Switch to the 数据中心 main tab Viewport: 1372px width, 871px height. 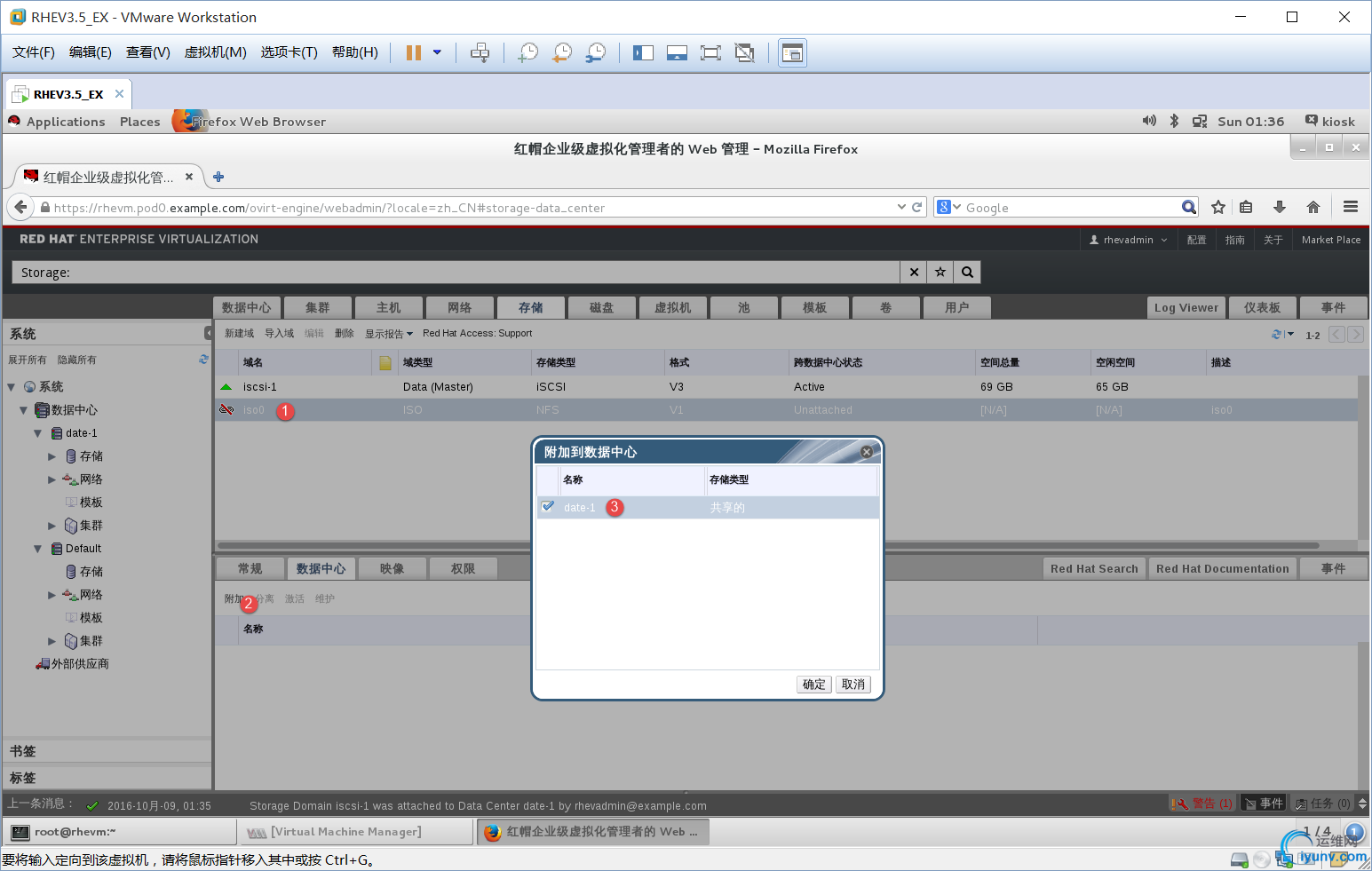(x=247, y=307)
